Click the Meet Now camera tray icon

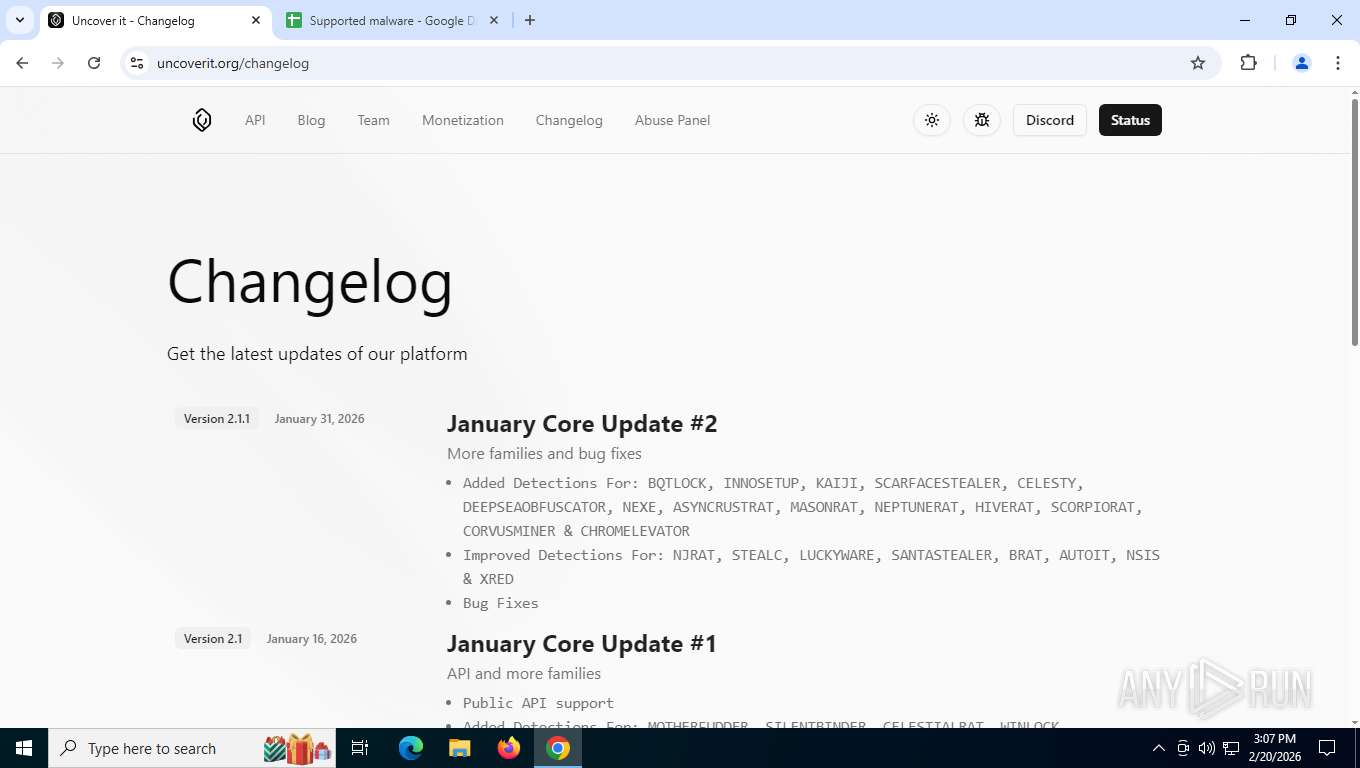[x=1183, y=748]
